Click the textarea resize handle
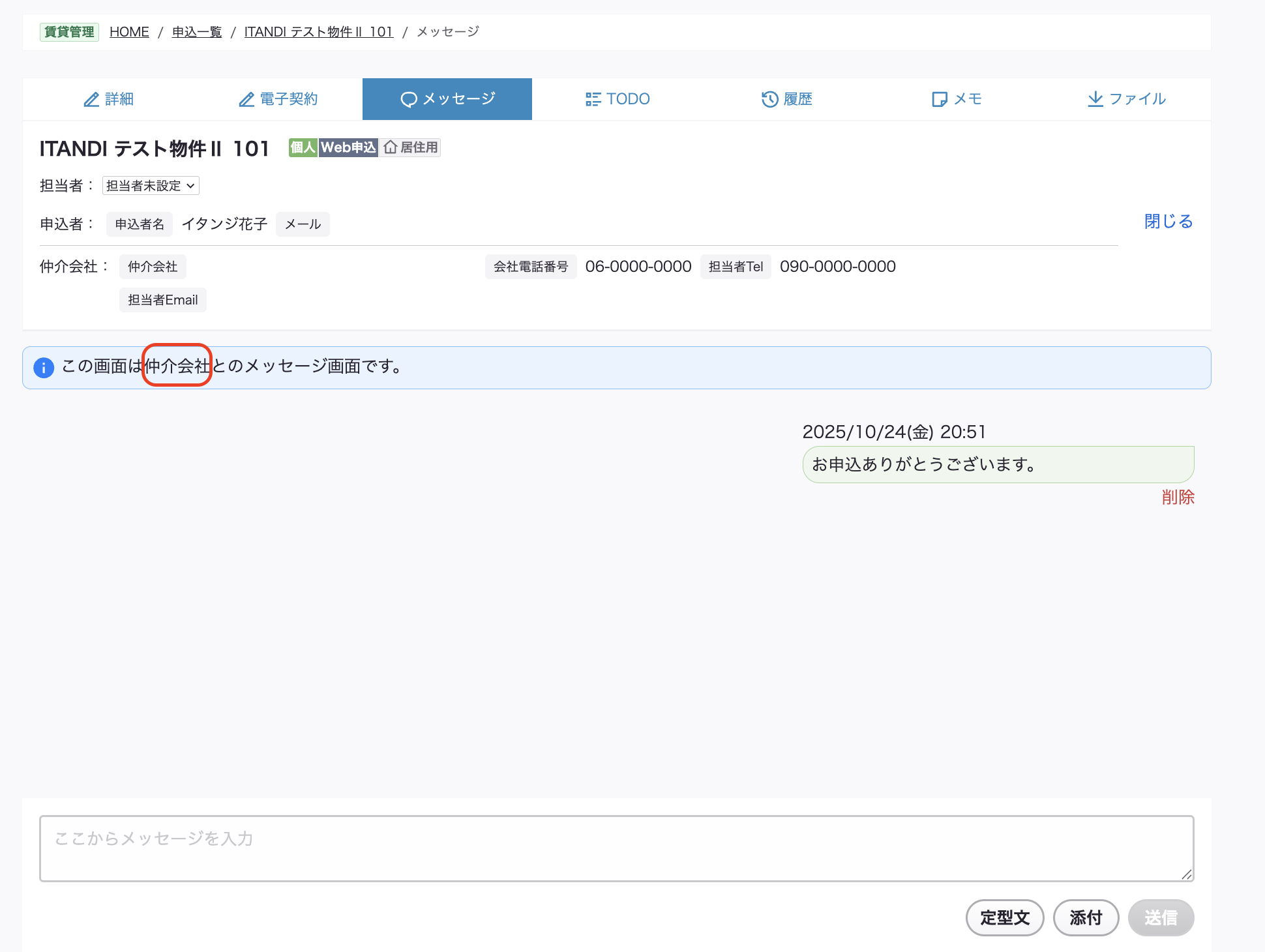Image resolution: width=1265 pixels, height=952 pixels. 1187,874
